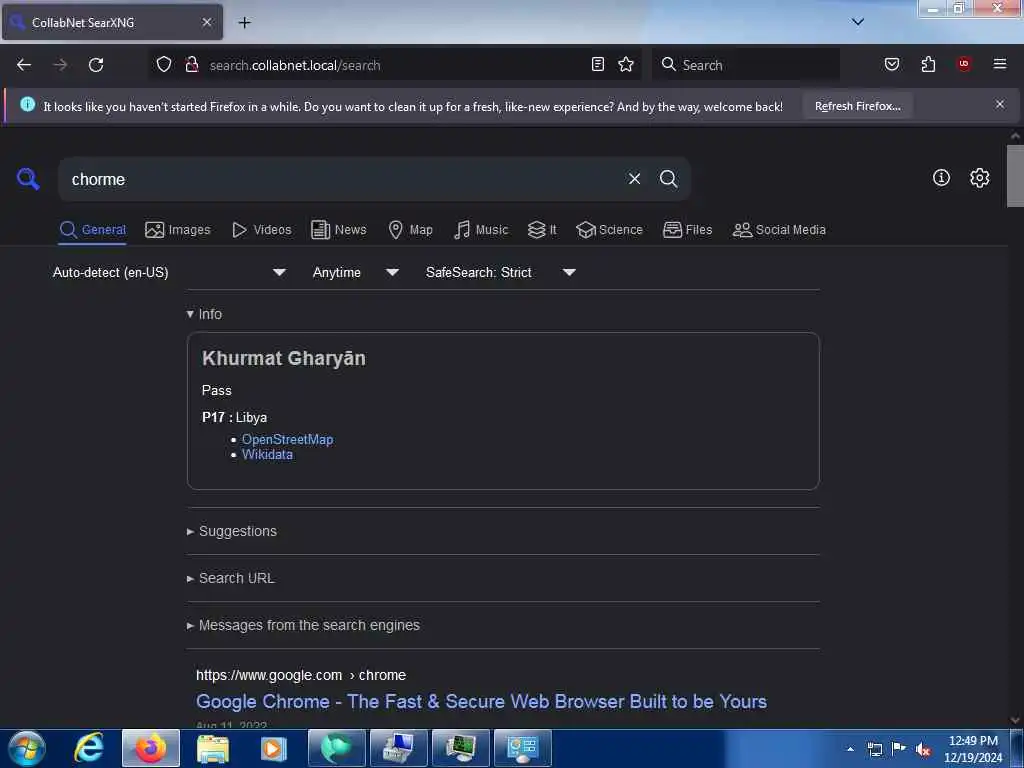Open Firefox hamburger menu
This screenshot has width=1024, height=768.
[x=1000, y=64]
